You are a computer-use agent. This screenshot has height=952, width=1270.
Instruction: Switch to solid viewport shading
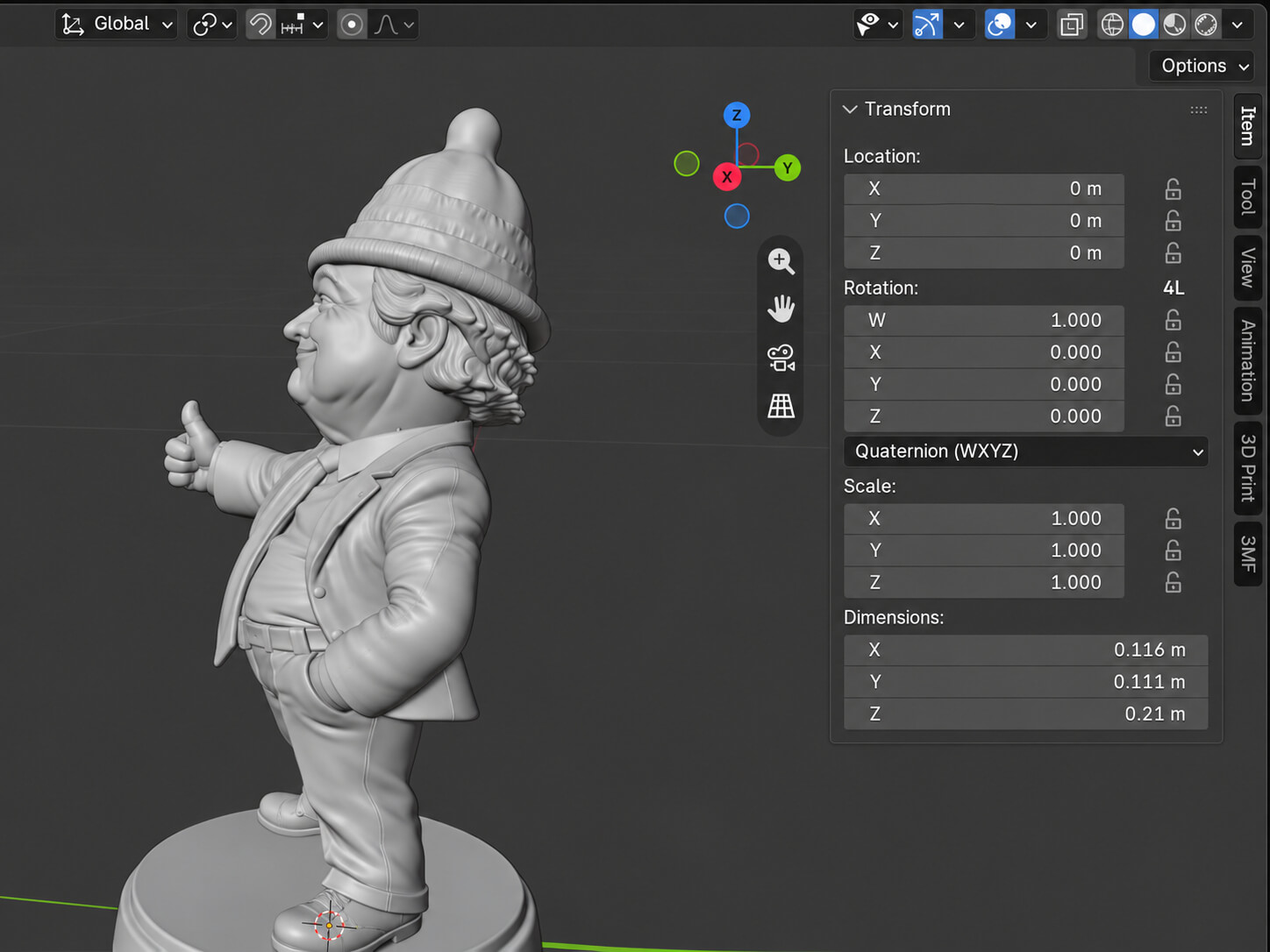1144,24
